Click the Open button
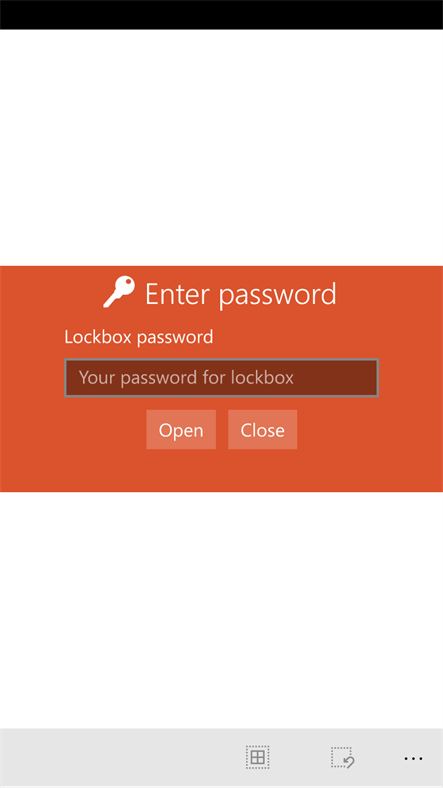Viewport: 443px width, 788px height. 181,430
